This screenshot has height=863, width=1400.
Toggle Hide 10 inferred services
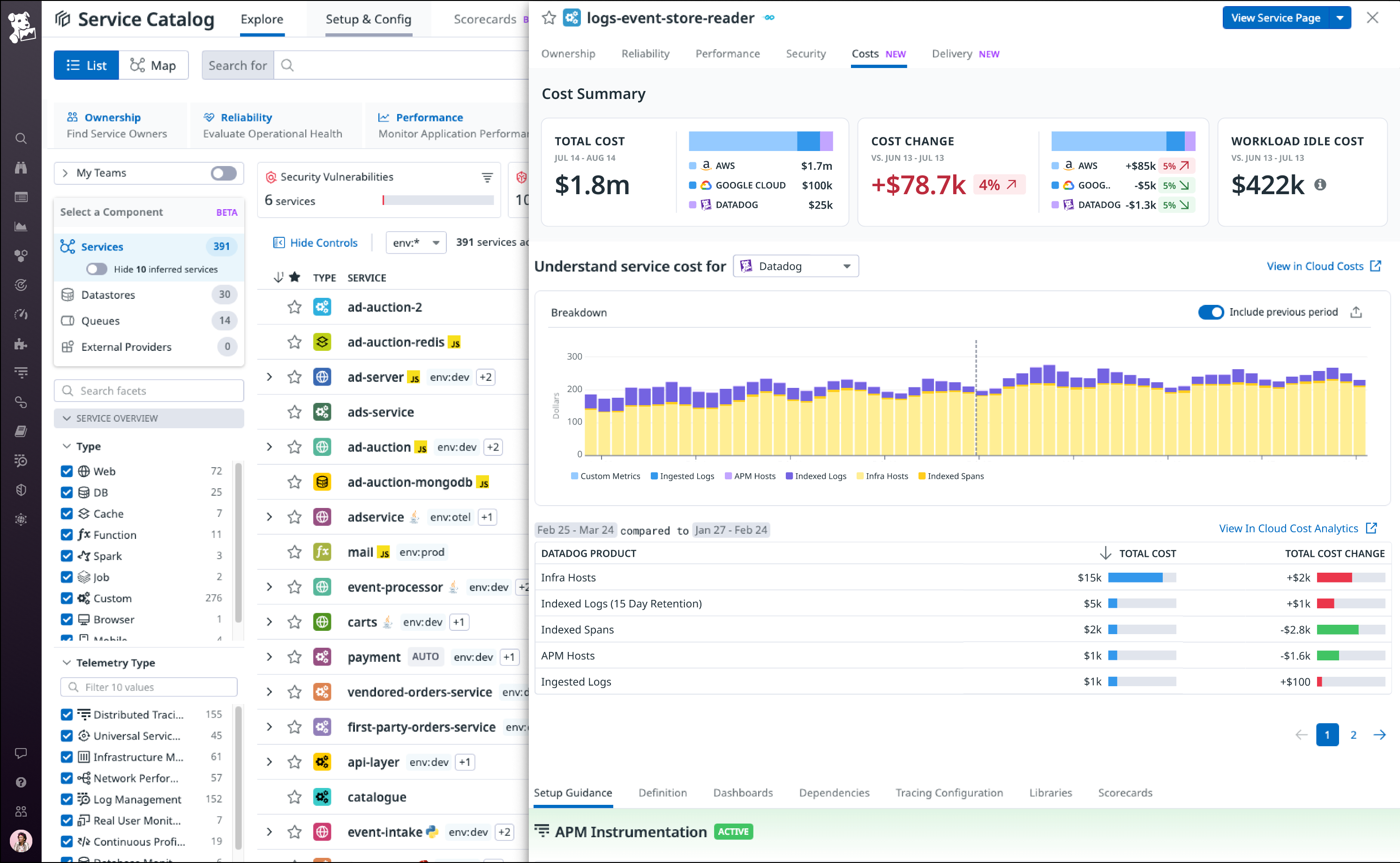click(97, 269)
